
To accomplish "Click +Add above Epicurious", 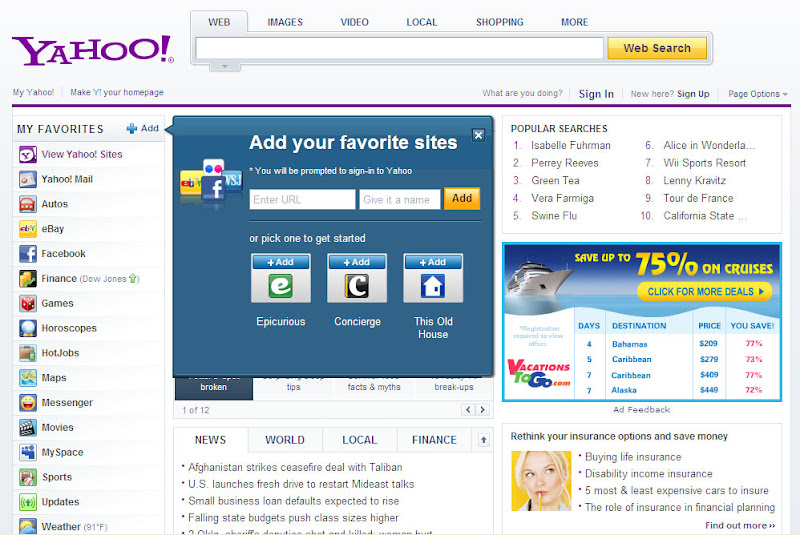I will pyautogui.click(x=281, y=262).
